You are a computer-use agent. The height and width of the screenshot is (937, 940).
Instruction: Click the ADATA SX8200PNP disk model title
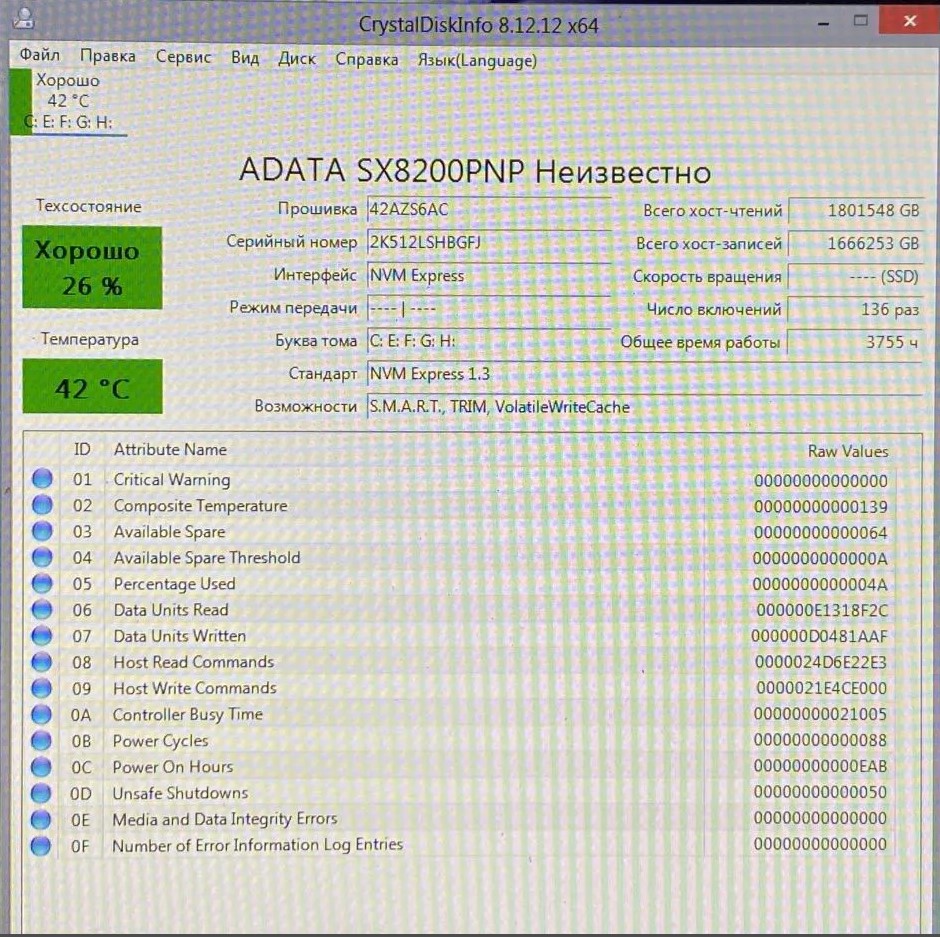pos(475,170)
